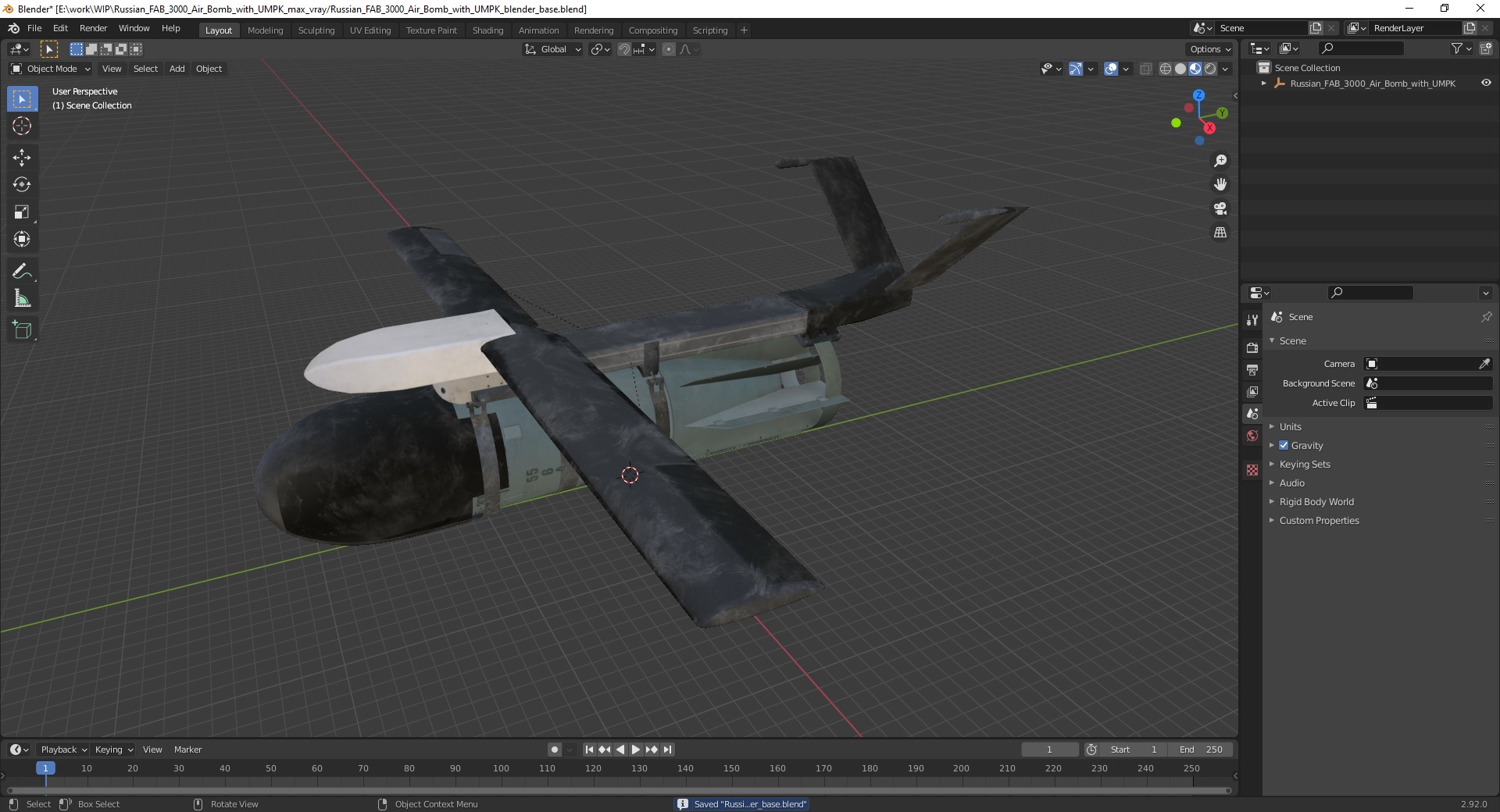
Task: Switch to Shading workspace tab
Action: click(x=487, y=30)
